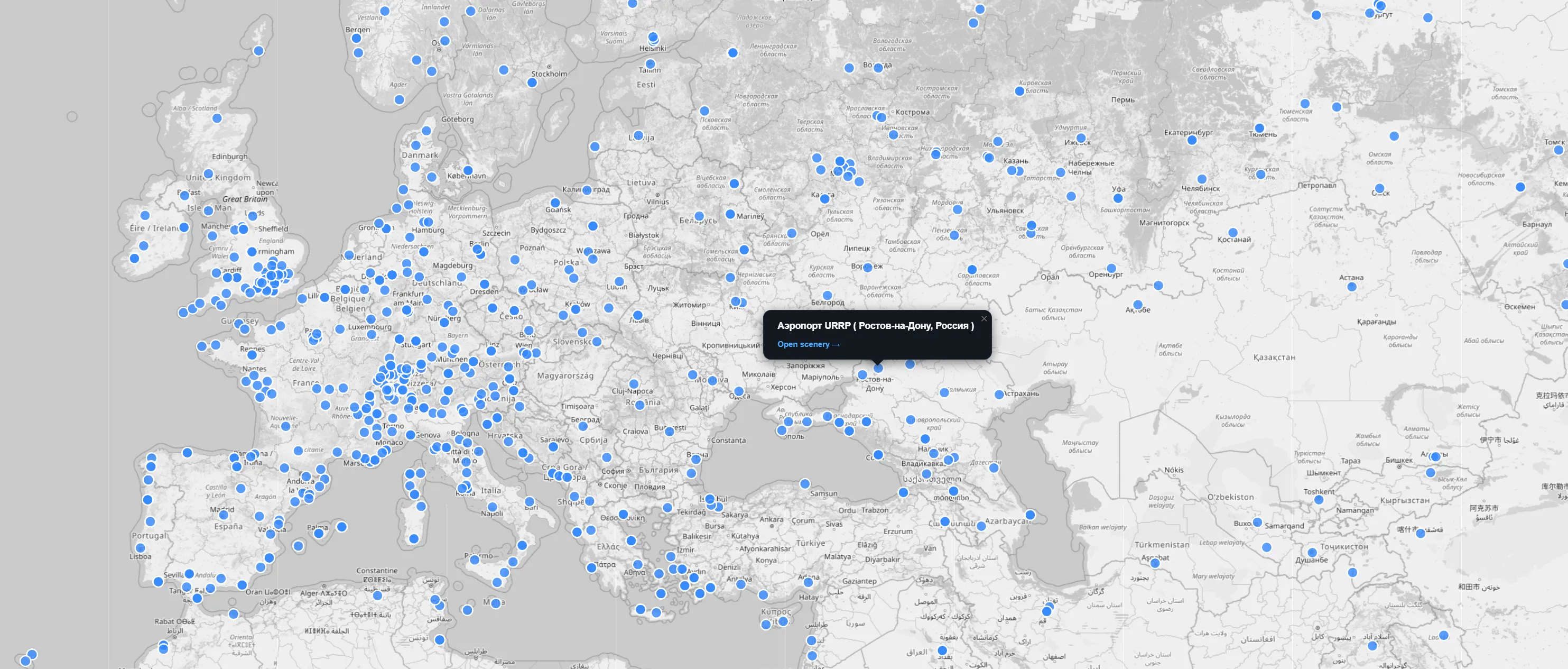Open the Birmingham airport marker
The height and width of the screenshot is (669, 1568).
252,252
